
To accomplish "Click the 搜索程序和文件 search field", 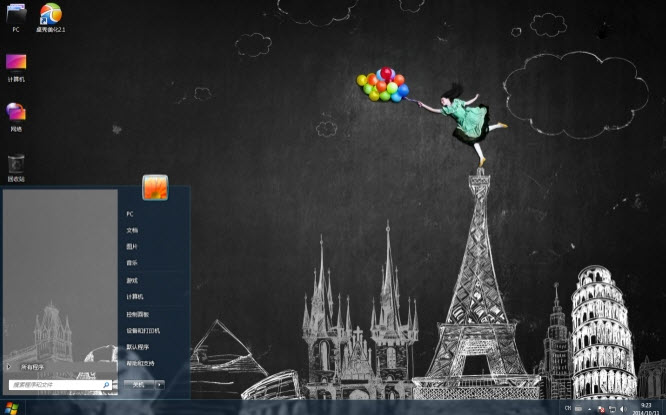I will (60, 385).
